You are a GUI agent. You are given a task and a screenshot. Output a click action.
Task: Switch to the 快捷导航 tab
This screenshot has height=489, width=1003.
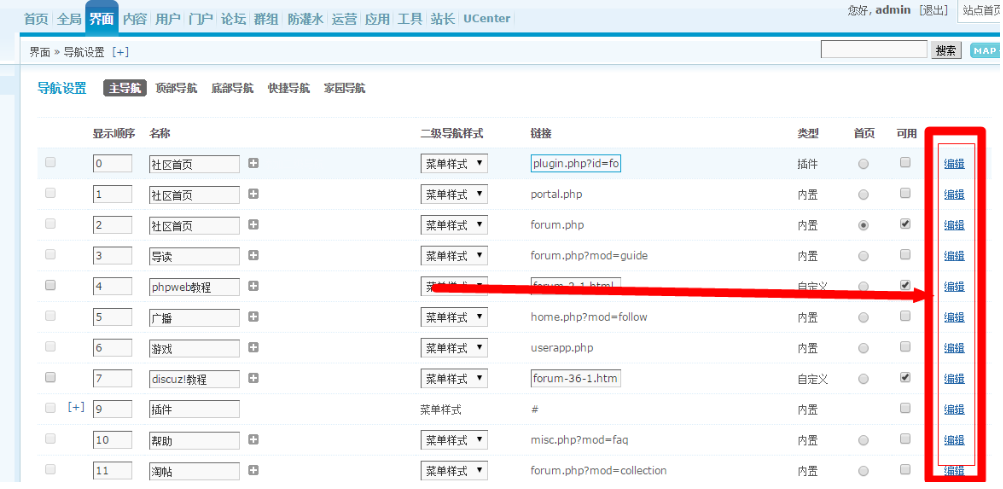pos(288,88)
